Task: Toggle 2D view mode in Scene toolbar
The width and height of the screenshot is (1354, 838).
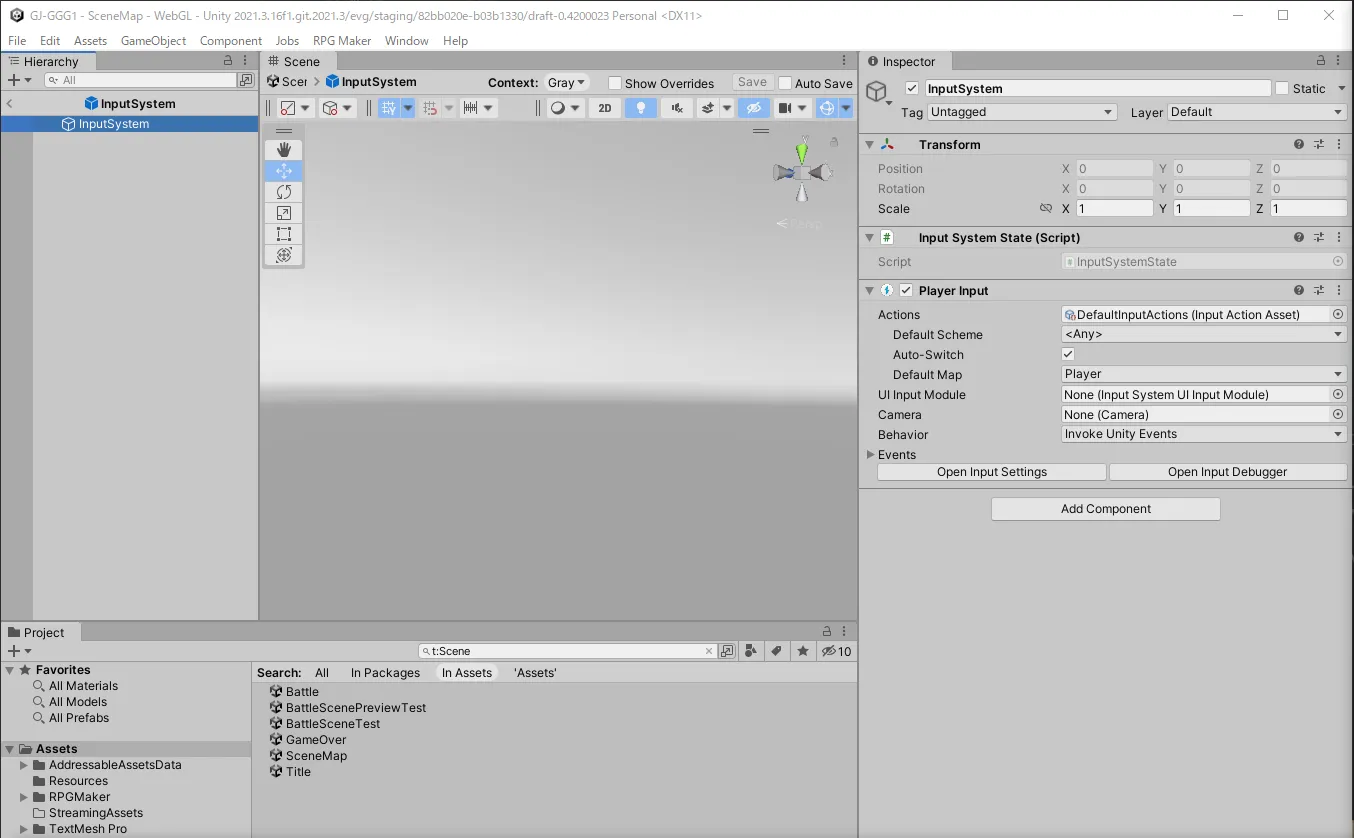Action: click(x=605, y=108)
